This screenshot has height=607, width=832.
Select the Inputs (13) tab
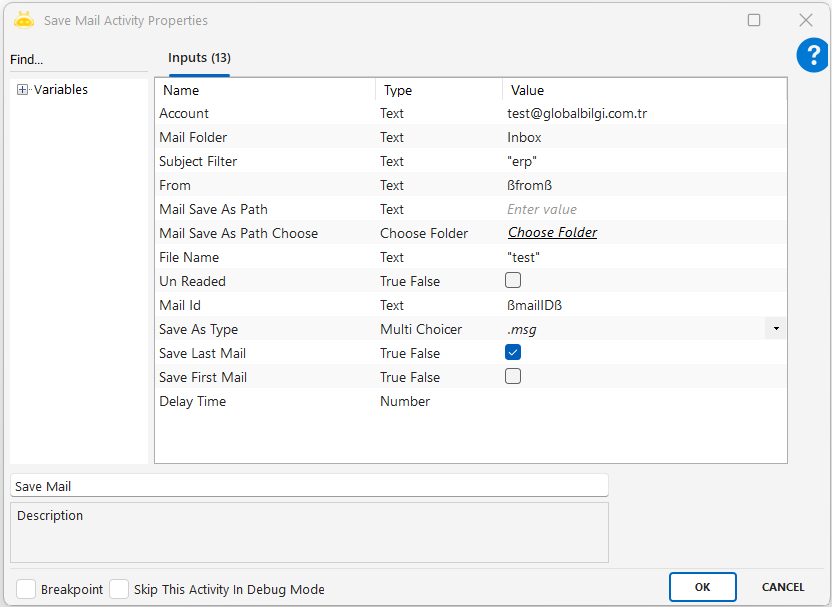coord(199,58)
